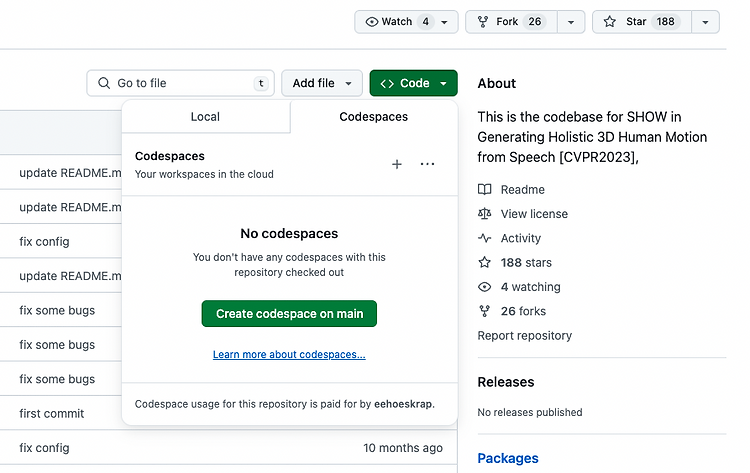Switch to the Local tab
This screenshot has height=473, width=750.
coord(205,117)
